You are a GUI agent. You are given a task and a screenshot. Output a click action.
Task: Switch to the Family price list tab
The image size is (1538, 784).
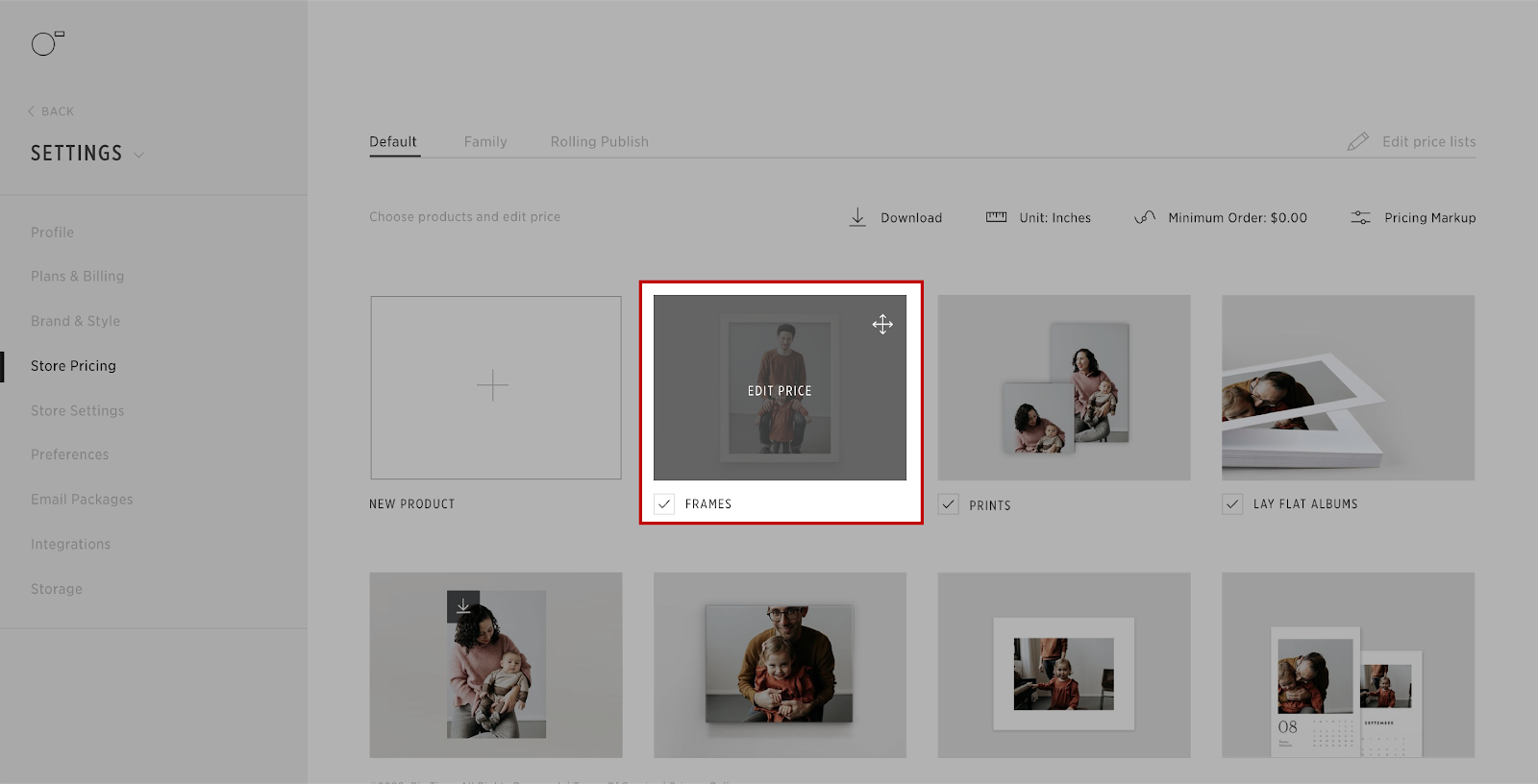tap(485, 141)
